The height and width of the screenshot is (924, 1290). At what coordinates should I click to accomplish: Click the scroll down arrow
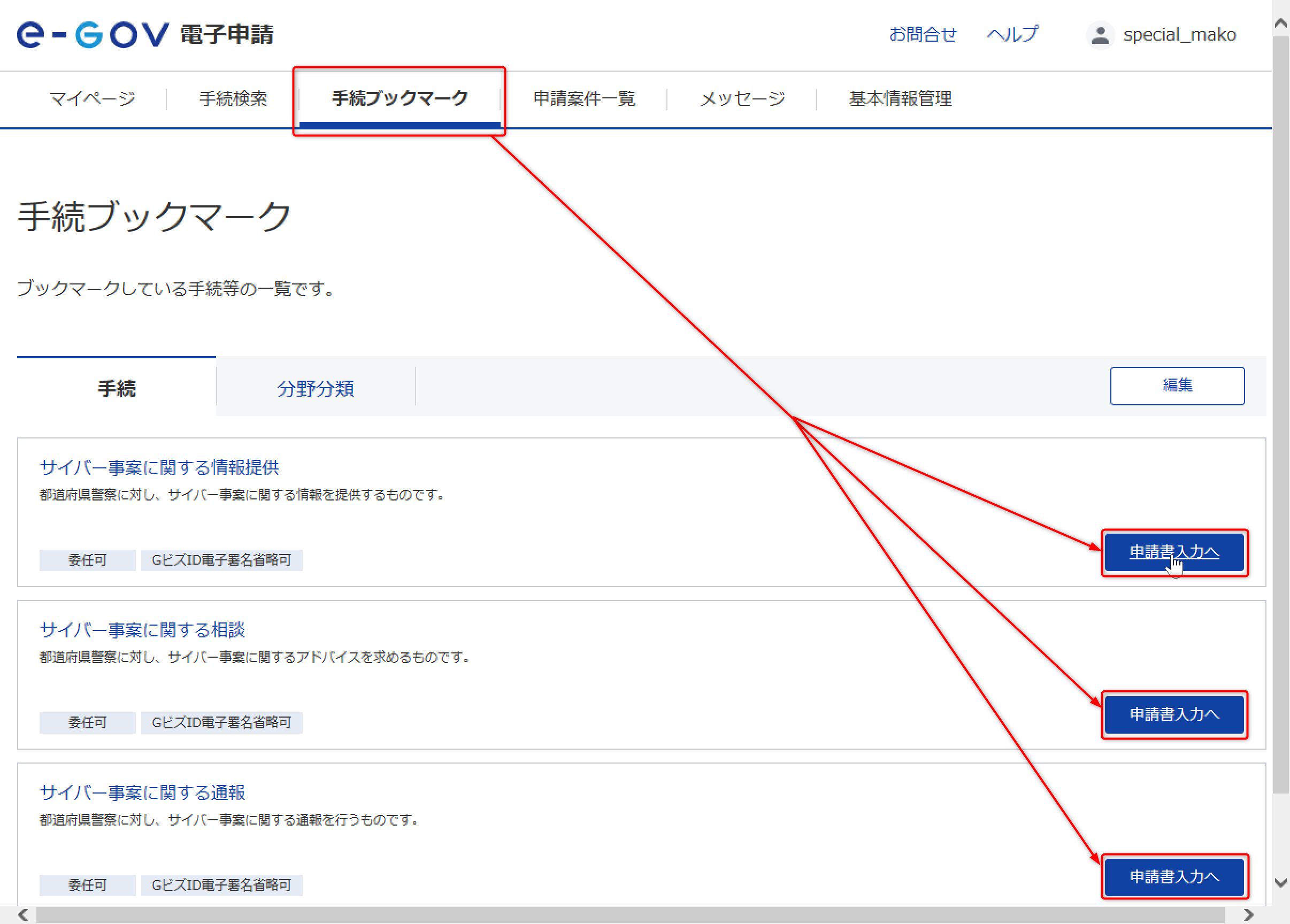pyautogui.click(x=1280, y=882)
